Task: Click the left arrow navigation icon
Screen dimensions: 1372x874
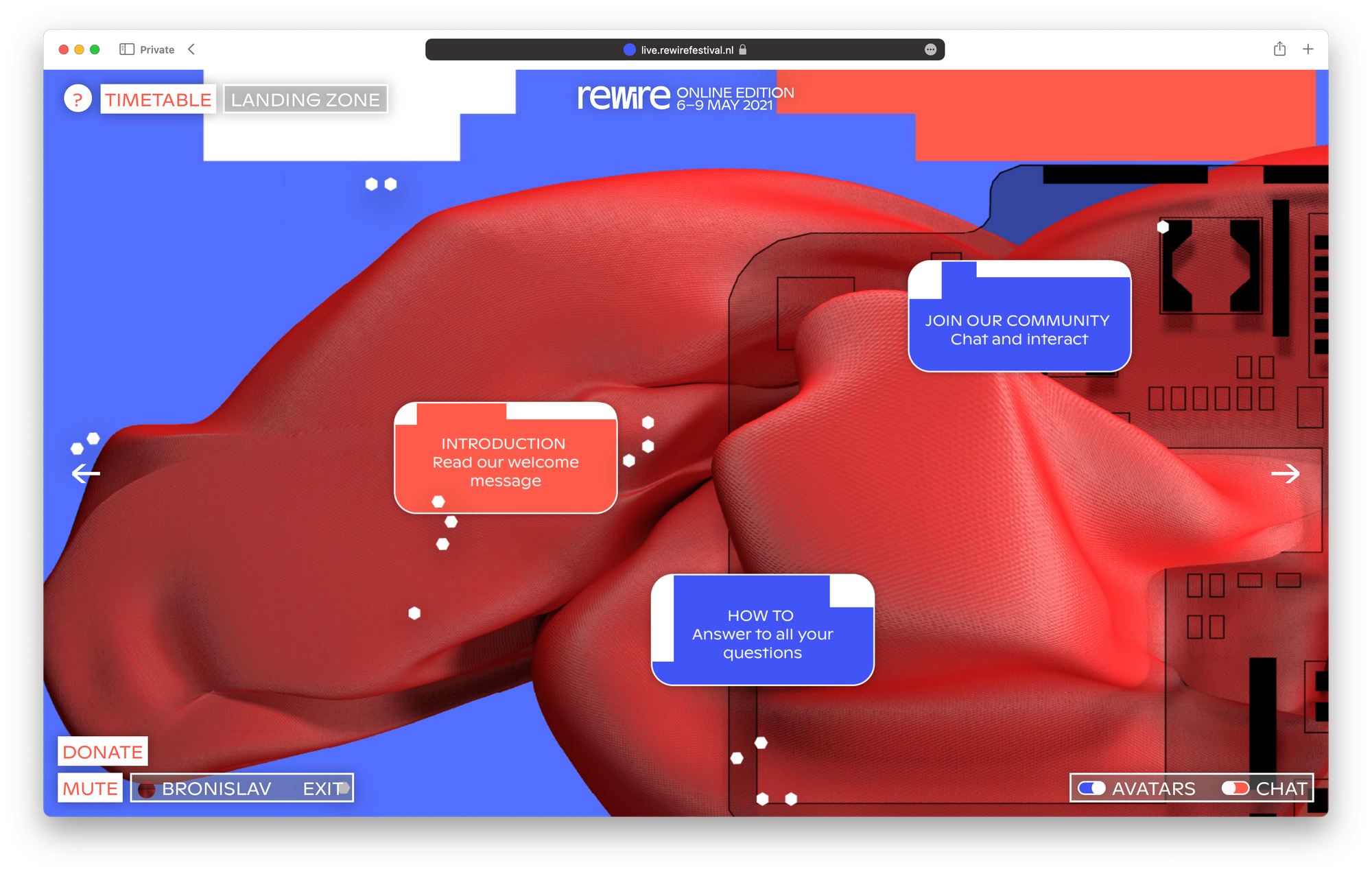Action: tap(86, 473)
